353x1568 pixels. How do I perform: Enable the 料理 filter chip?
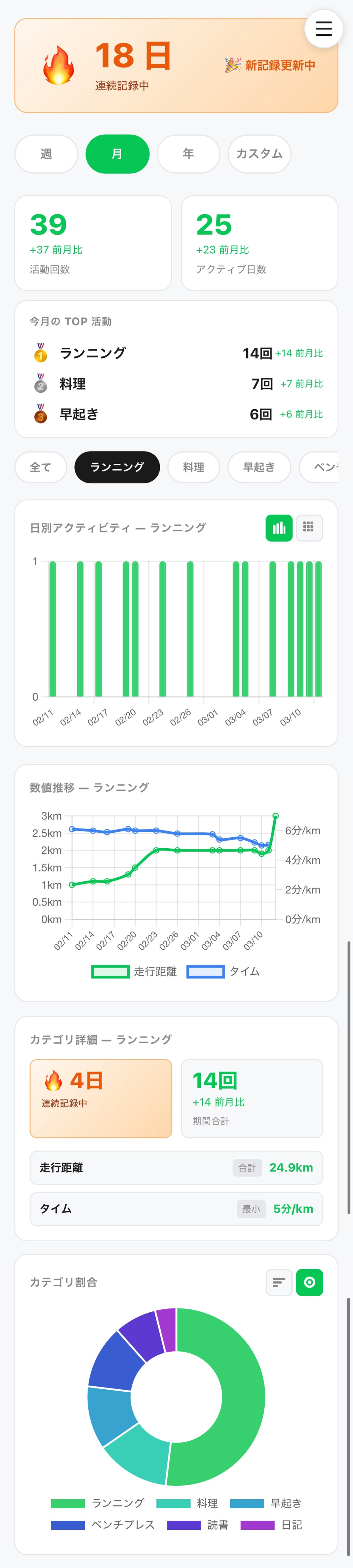click(x=194, y=468)
